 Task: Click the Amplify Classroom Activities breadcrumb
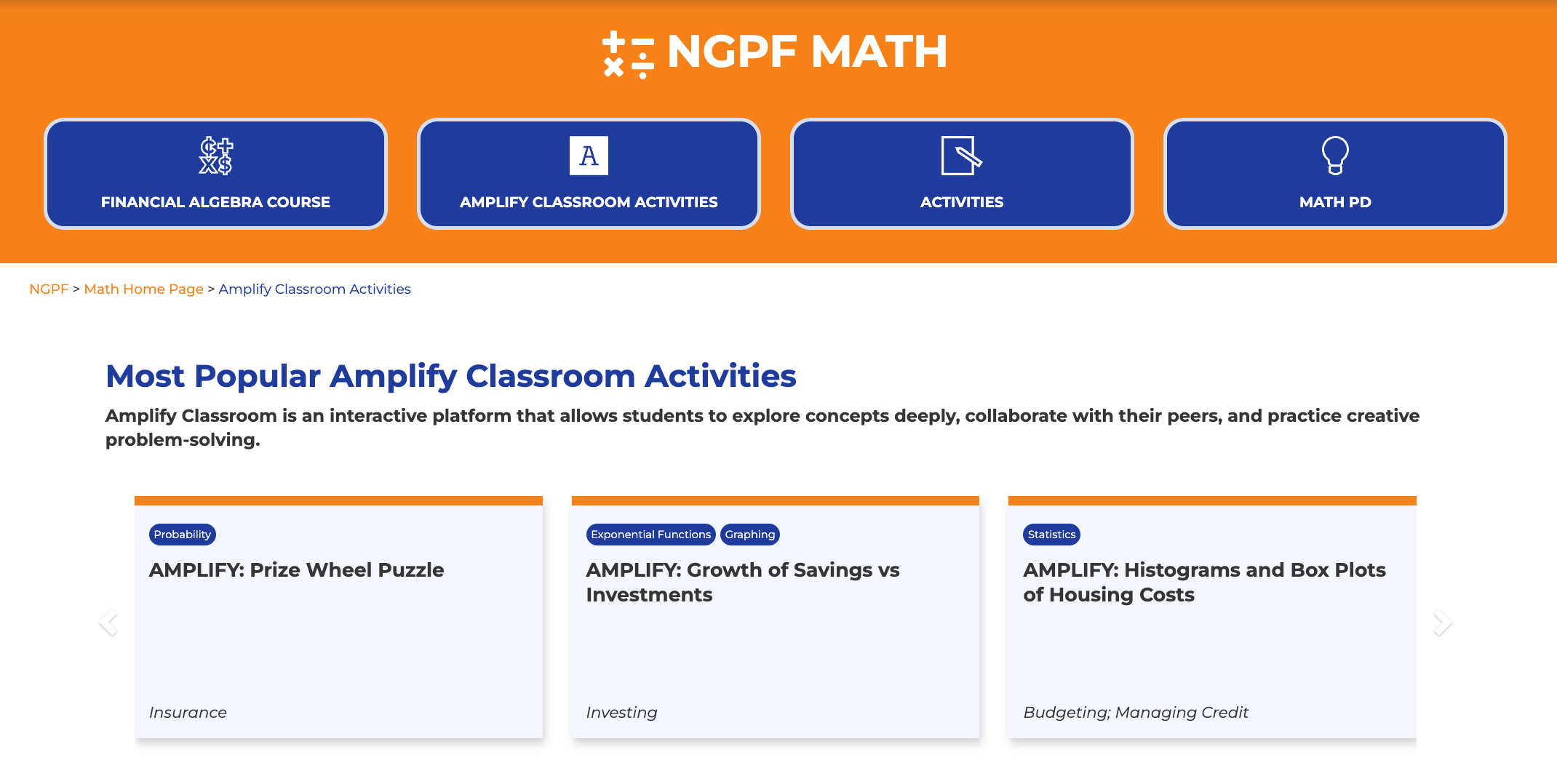point(314,289)
